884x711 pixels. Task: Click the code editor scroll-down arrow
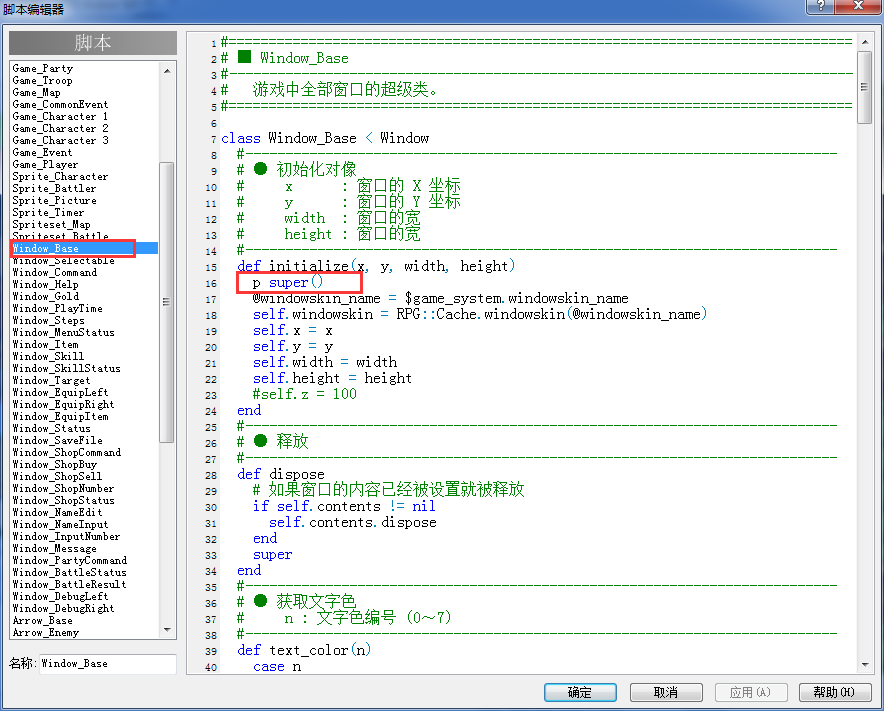coord(864,665)
